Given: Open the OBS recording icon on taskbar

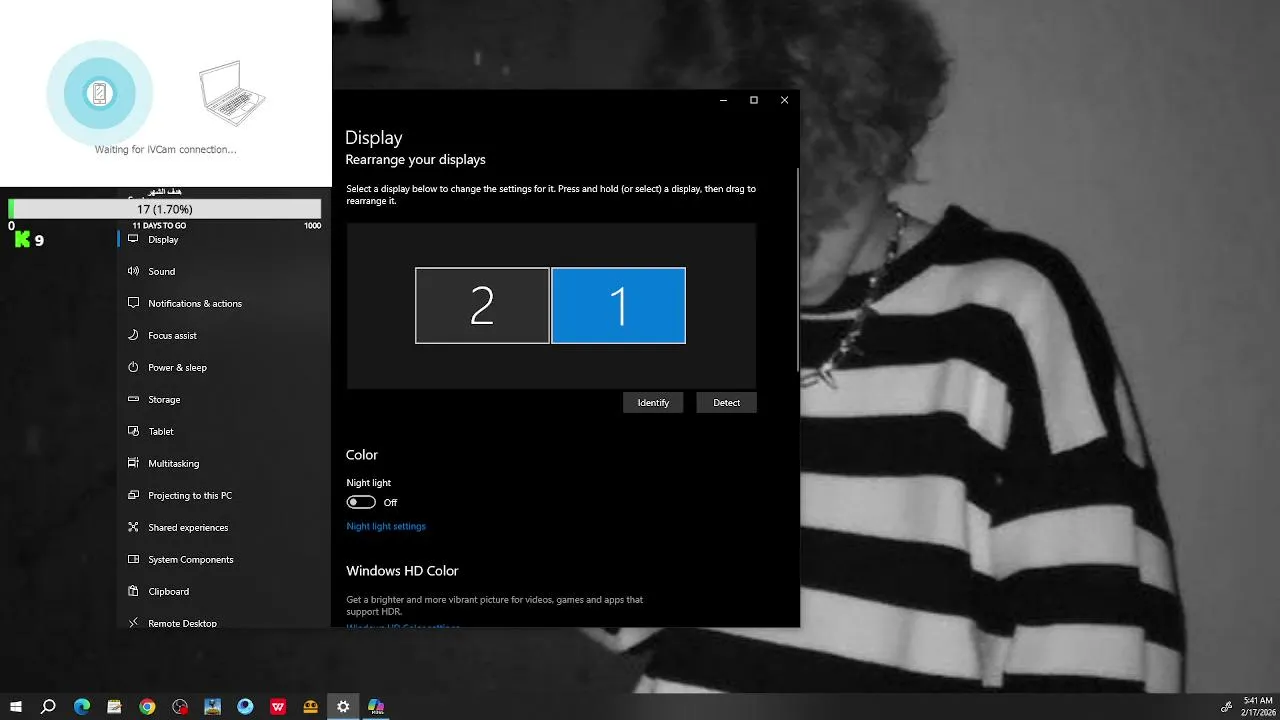Looking at the screenshot, I should 180,706.
